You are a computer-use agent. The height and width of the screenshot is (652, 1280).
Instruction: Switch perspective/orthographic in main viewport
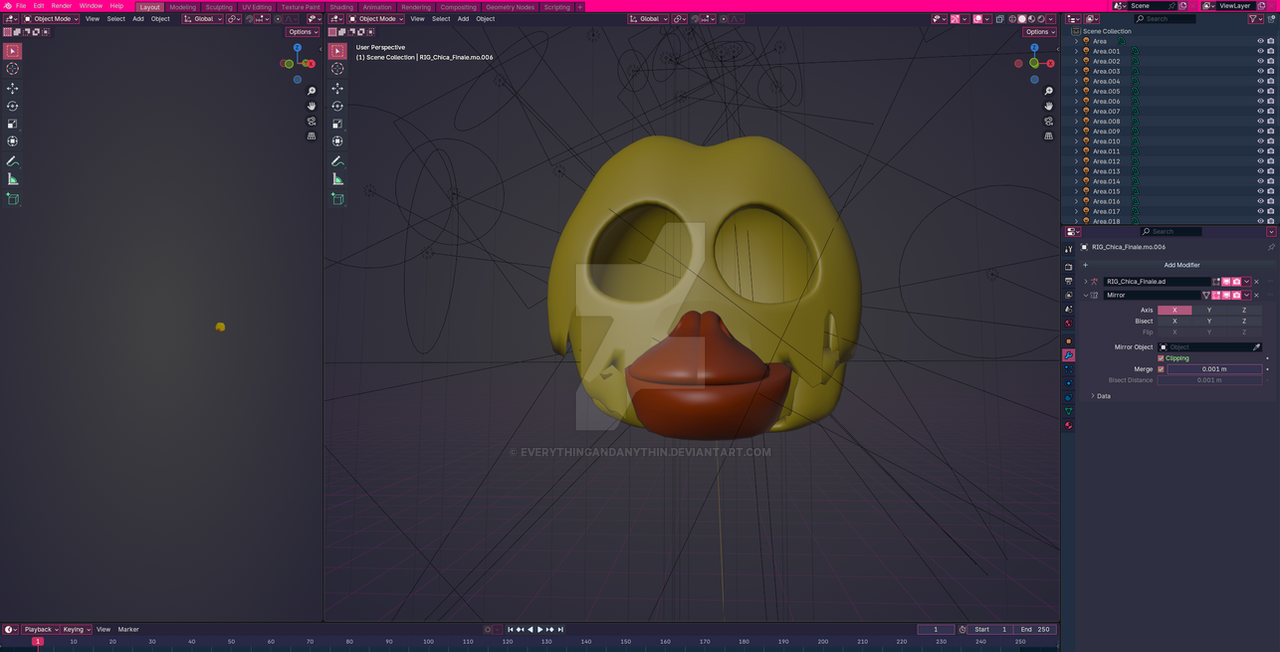(x=1049, y=135)
